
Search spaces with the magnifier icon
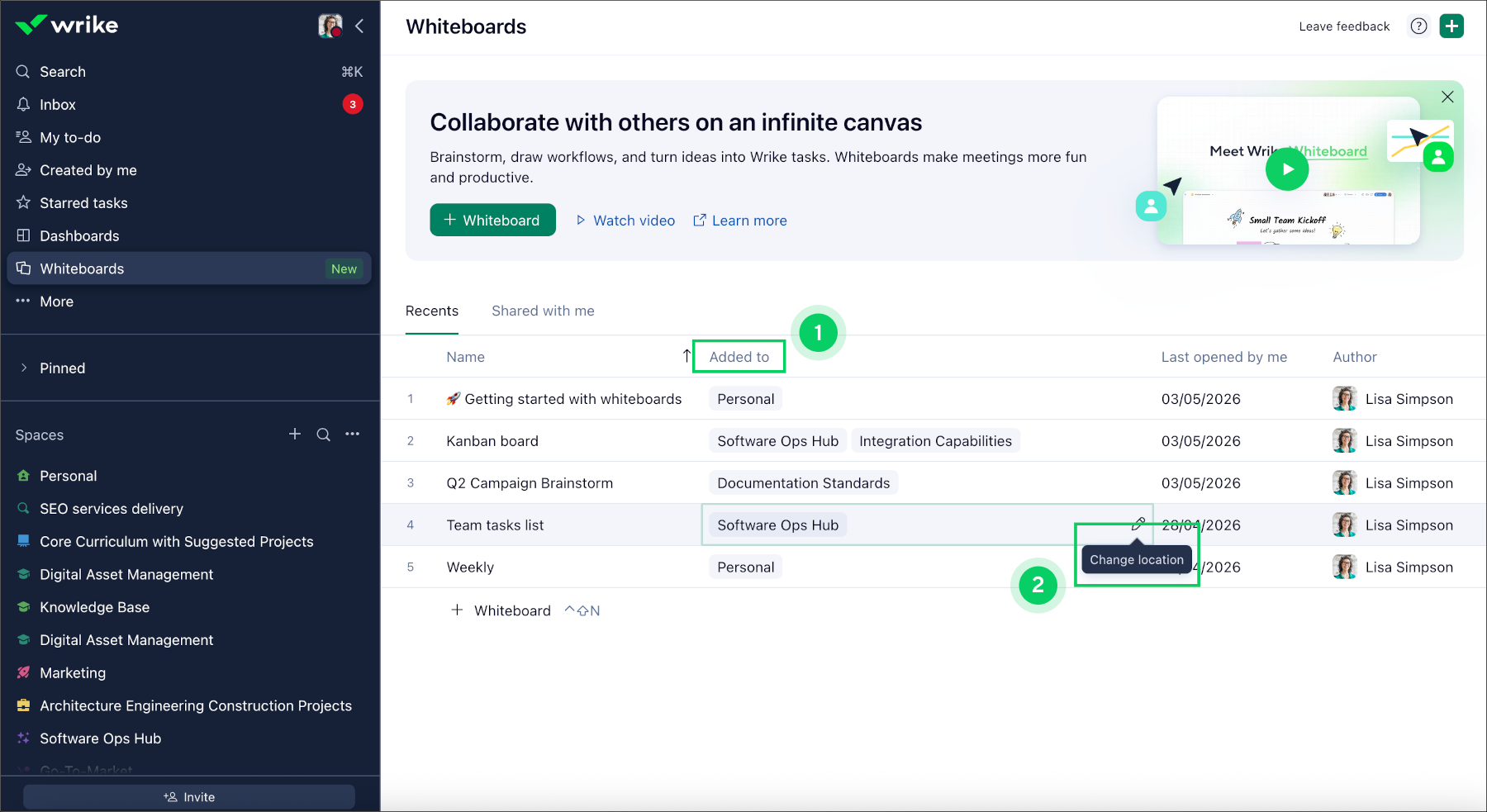pos(324,434)
